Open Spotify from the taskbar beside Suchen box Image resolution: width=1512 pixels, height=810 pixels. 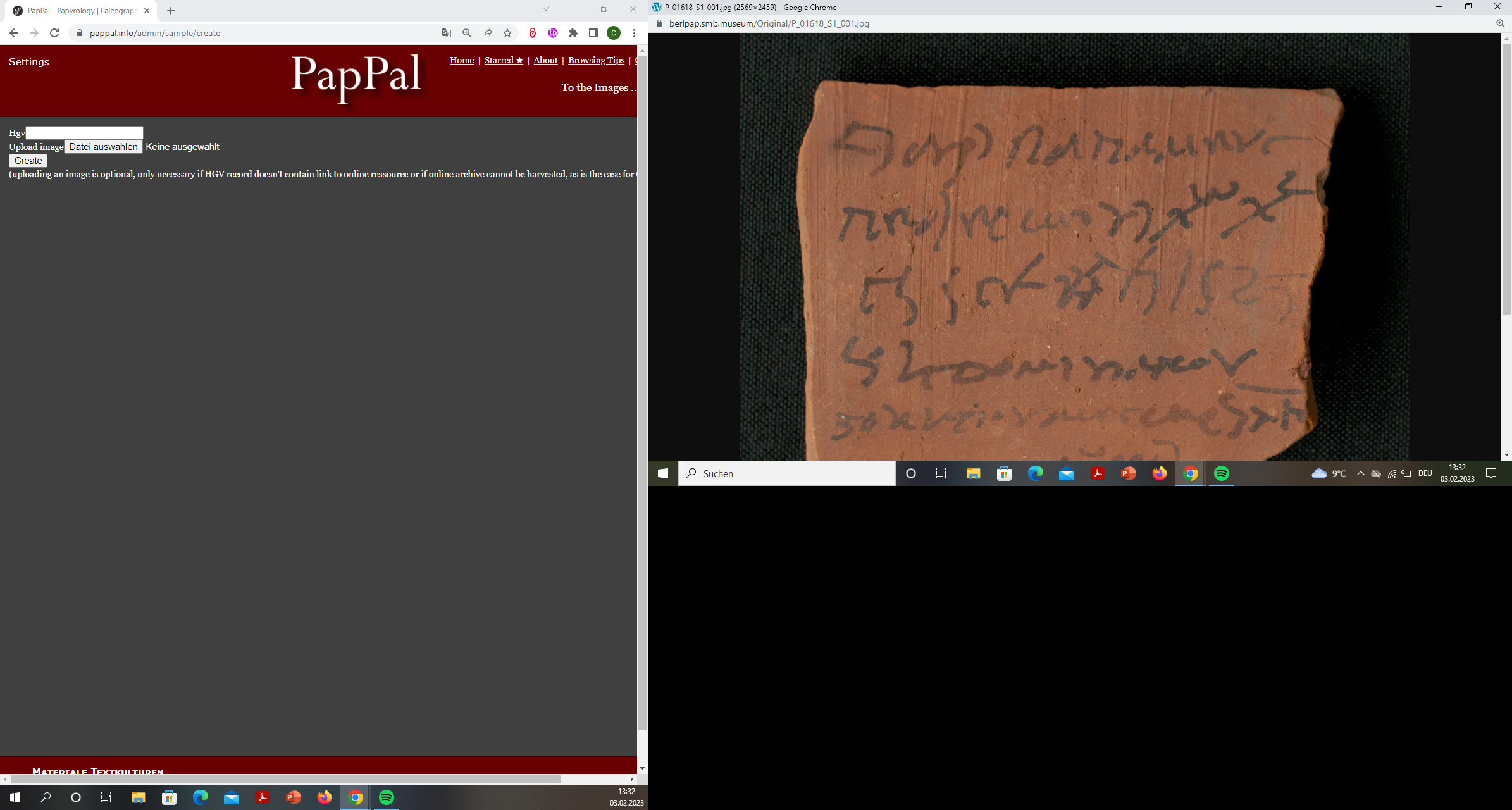click(1222, 473)
